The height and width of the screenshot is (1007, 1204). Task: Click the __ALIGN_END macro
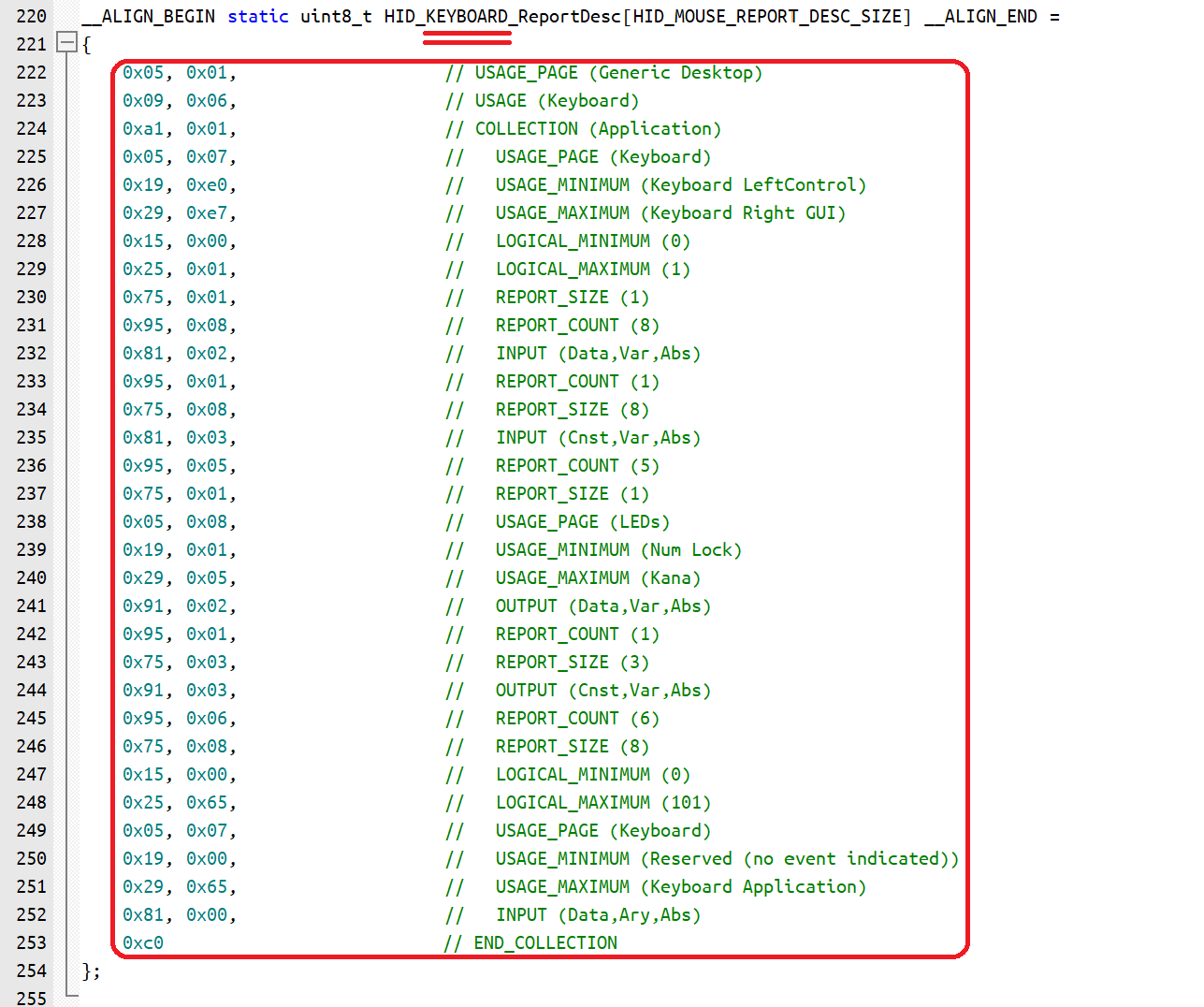[x=980, y=16]
